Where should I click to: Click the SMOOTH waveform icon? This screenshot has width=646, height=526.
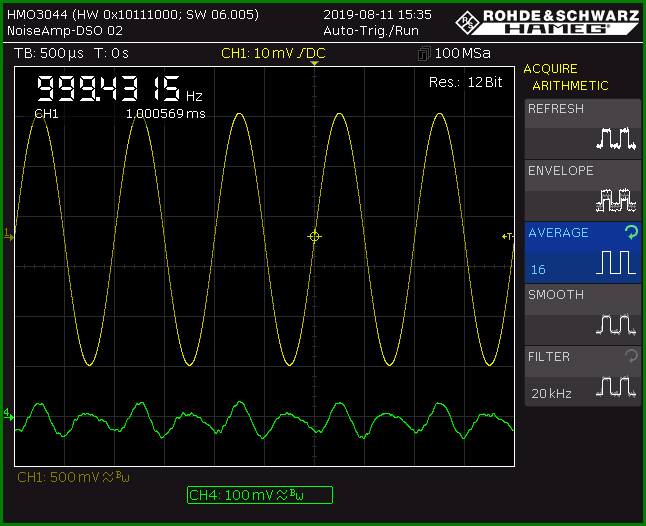616,325
